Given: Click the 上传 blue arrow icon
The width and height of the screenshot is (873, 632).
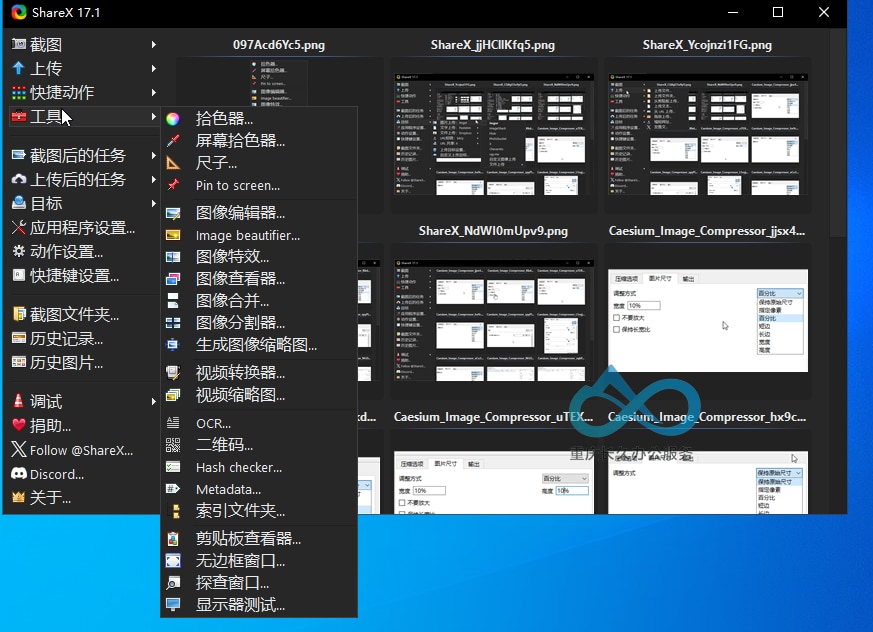Looking at the screenshot, I should coord(19,68).
